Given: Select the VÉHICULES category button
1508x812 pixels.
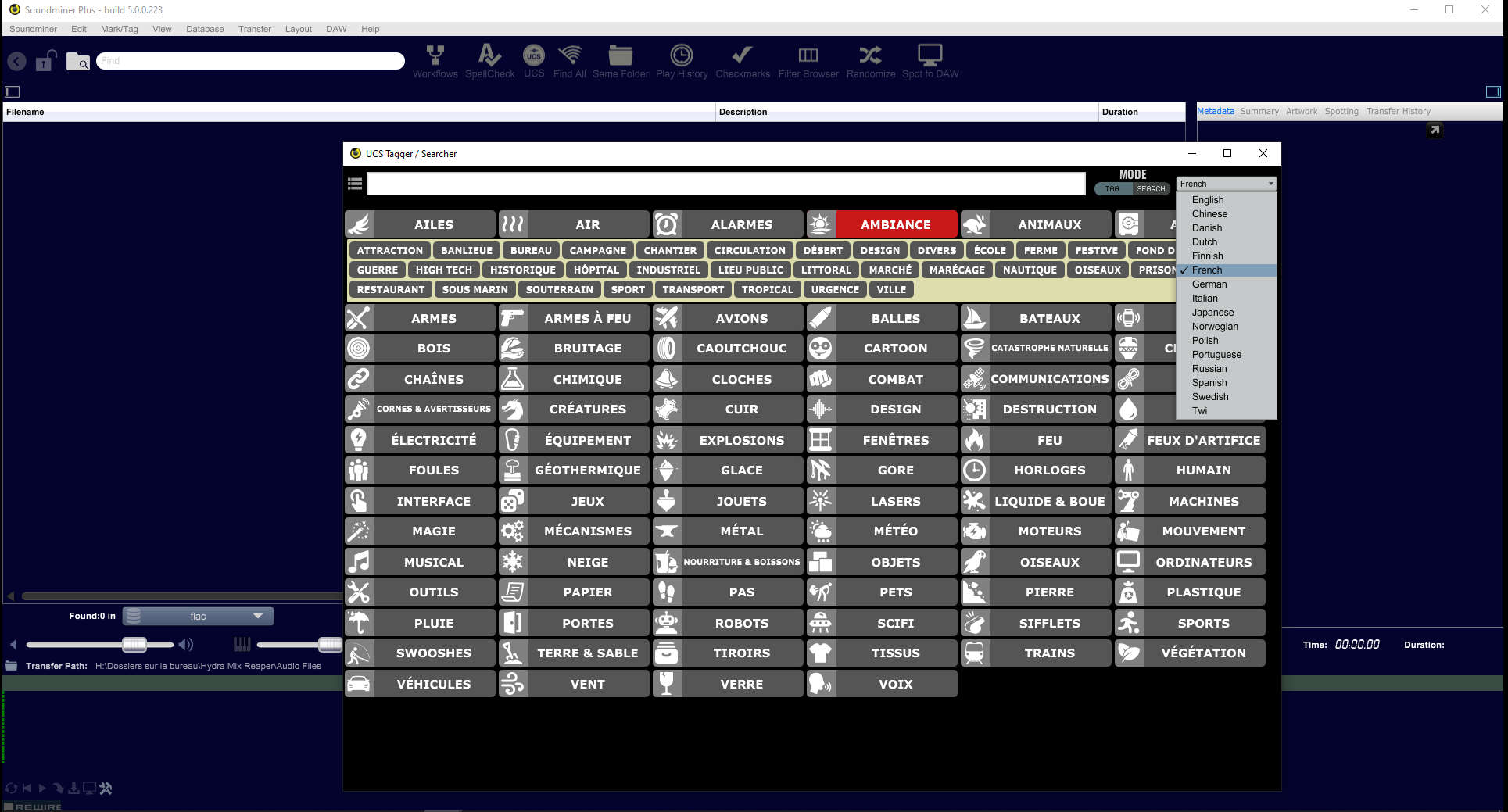Looking at the screenshot, I should 420,684.
